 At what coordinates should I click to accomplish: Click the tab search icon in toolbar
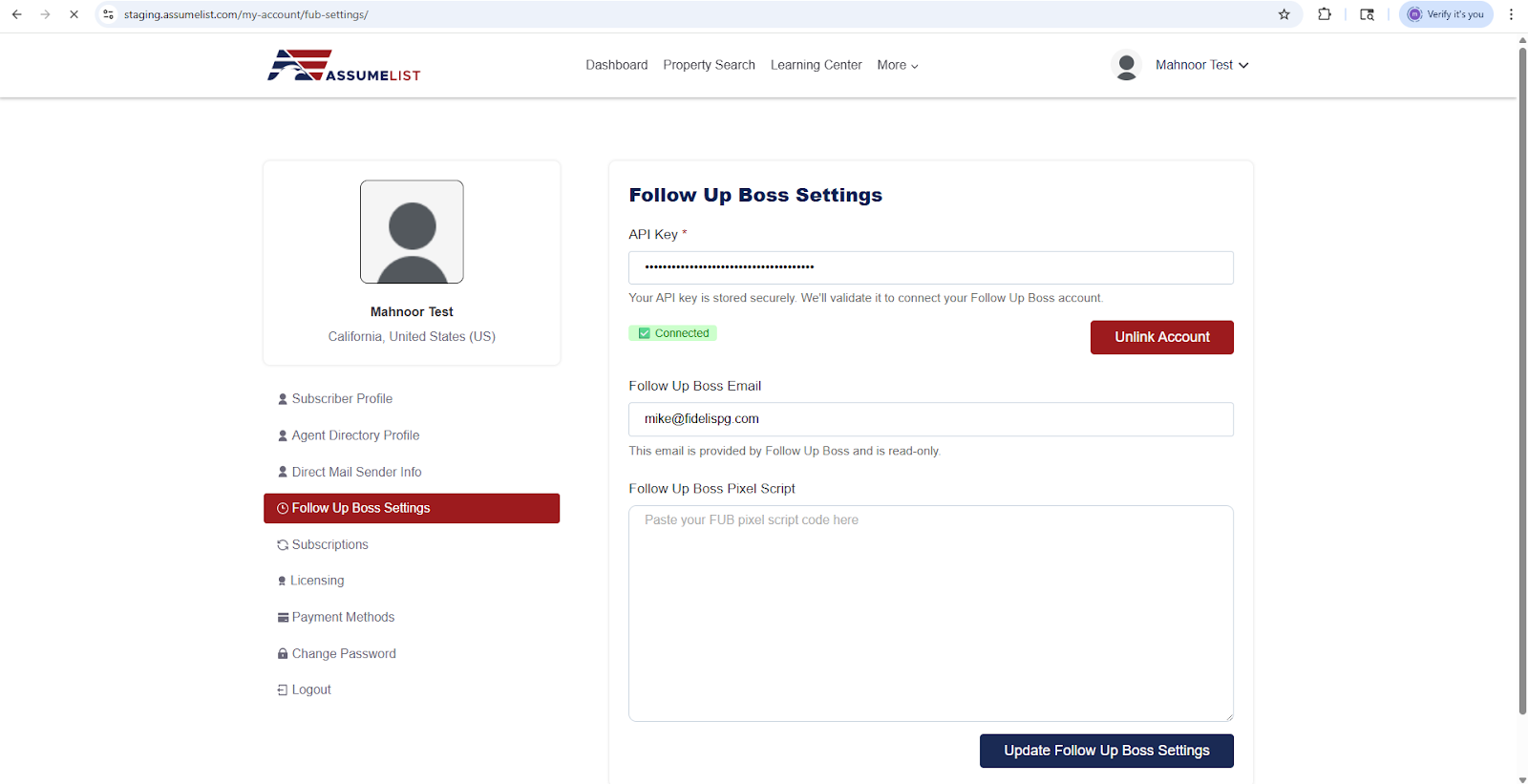[x=1367, y=14]
